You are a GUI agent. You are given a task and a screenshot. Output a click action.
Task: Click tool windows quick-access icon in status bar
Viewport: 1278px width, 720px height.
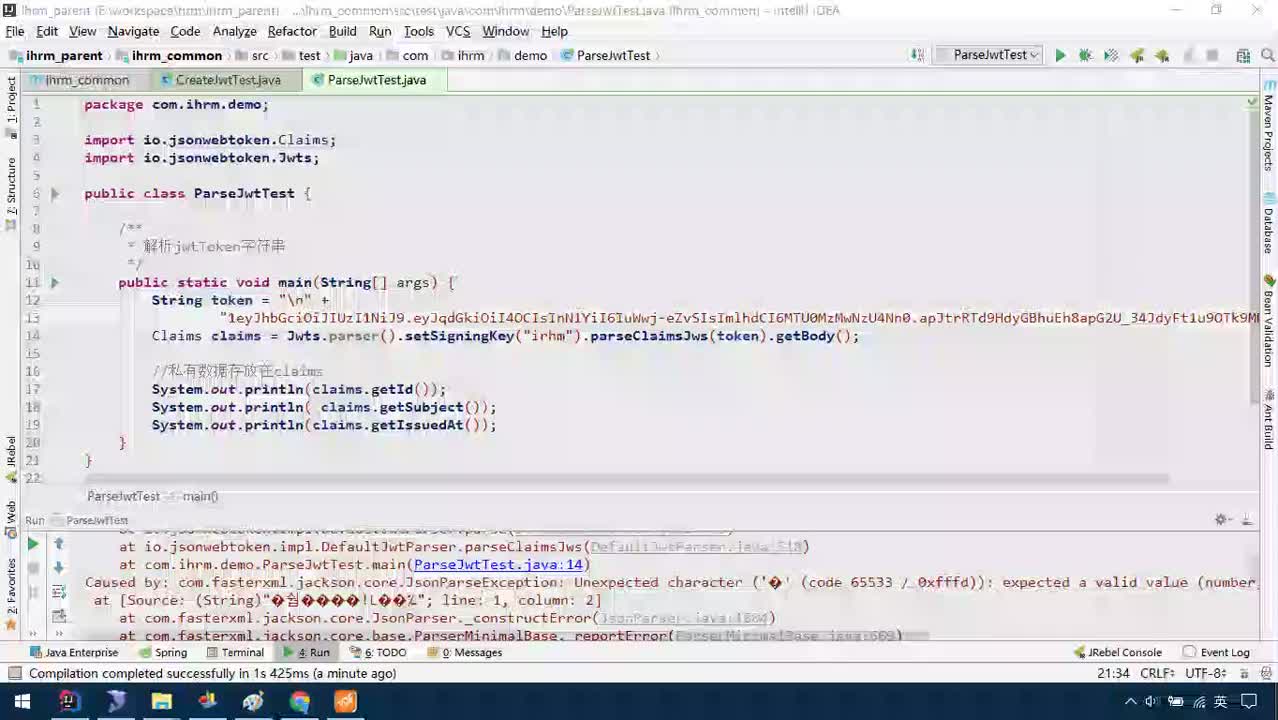(14, 674)
